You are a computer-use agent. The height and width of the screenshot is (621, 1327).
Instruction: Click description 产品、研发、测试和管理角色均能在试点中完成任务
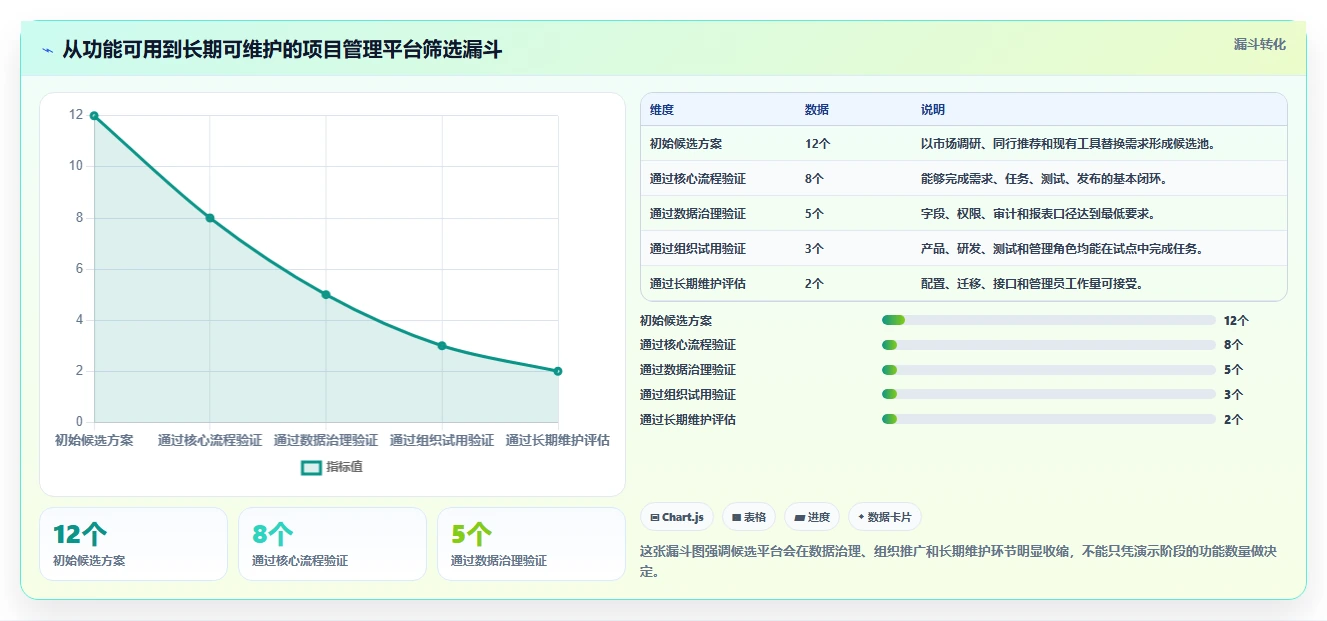click(x=1062, y=249)
